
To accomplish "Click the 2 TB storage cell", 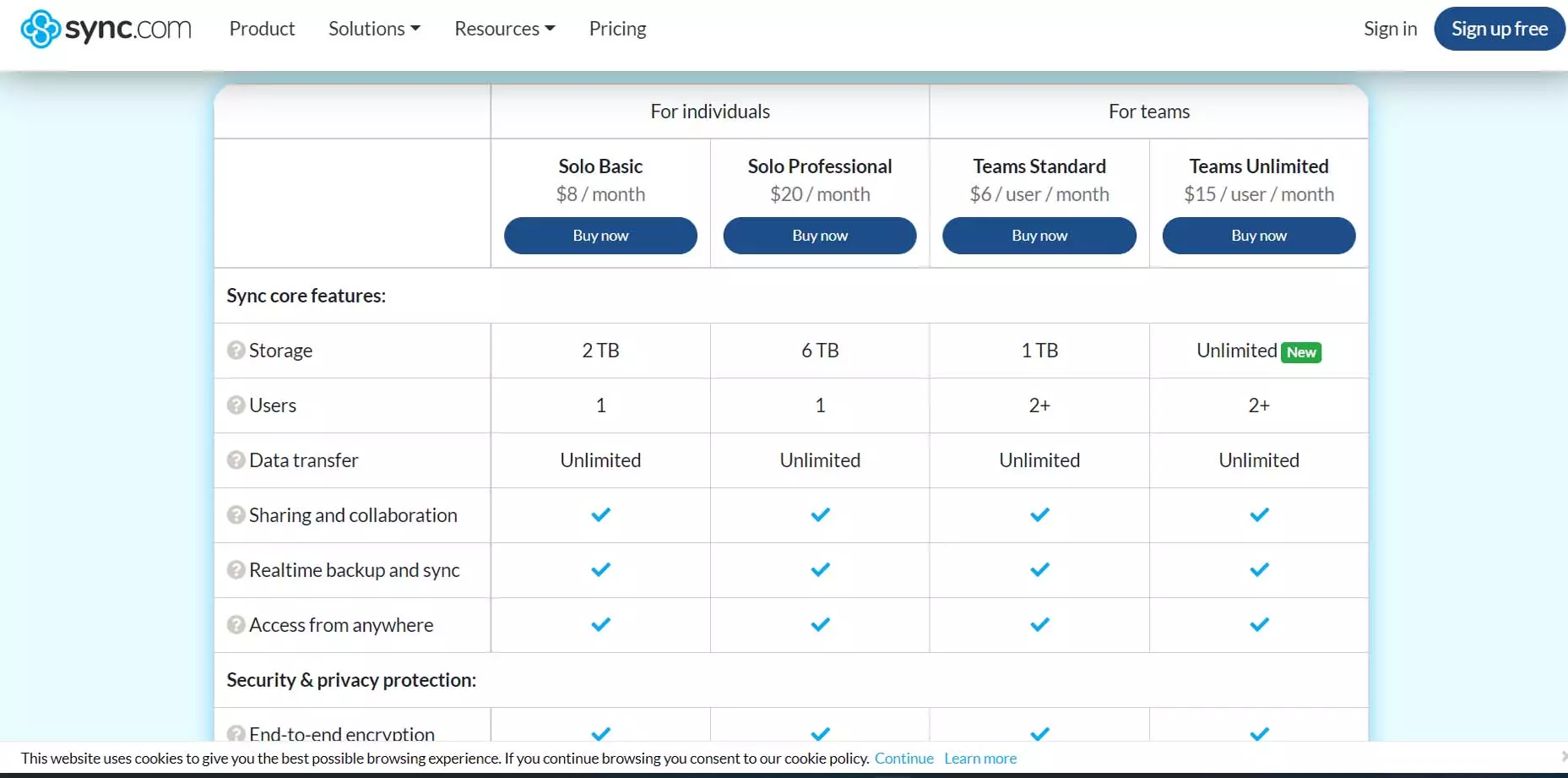I will (x=600, y=351).
